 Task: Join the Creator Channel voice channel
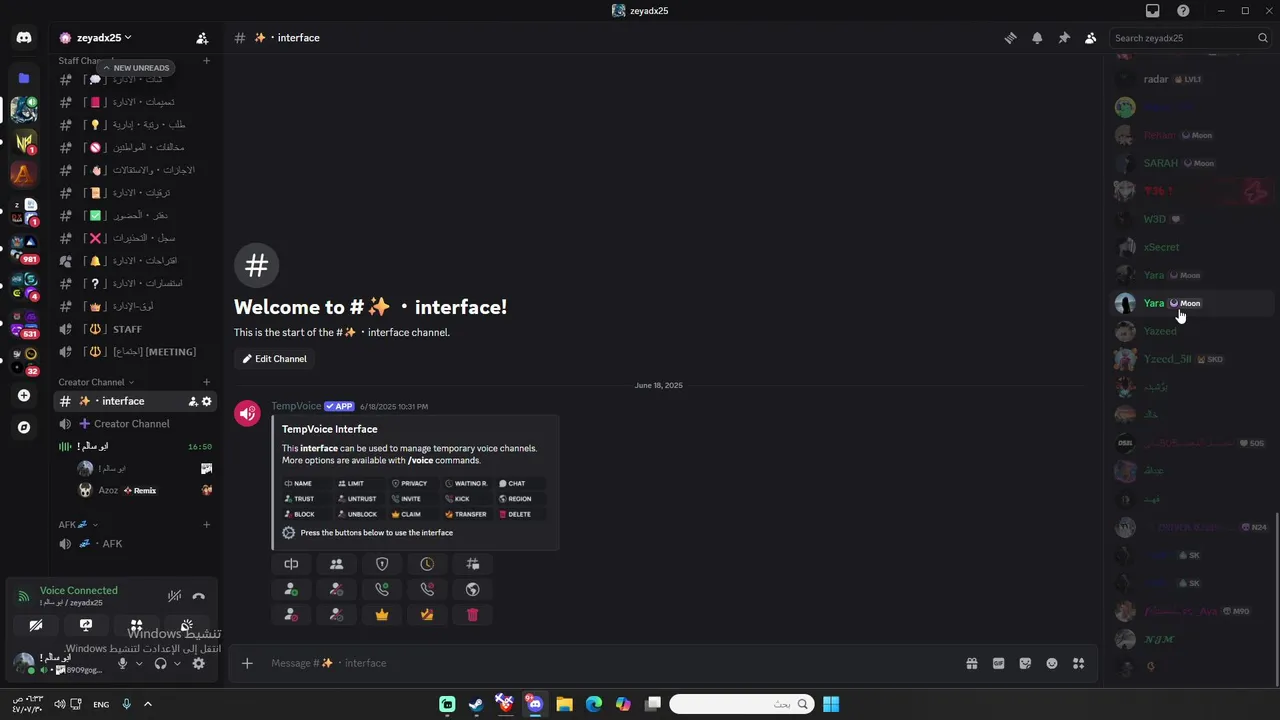coord(135,424)
